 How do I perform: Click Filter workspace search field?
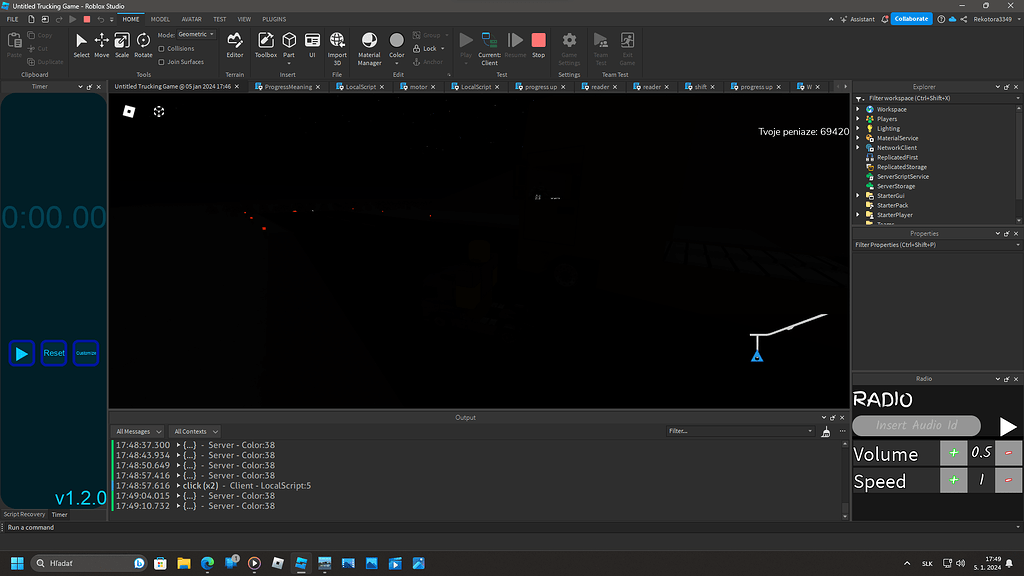click(x=940, y=98)
